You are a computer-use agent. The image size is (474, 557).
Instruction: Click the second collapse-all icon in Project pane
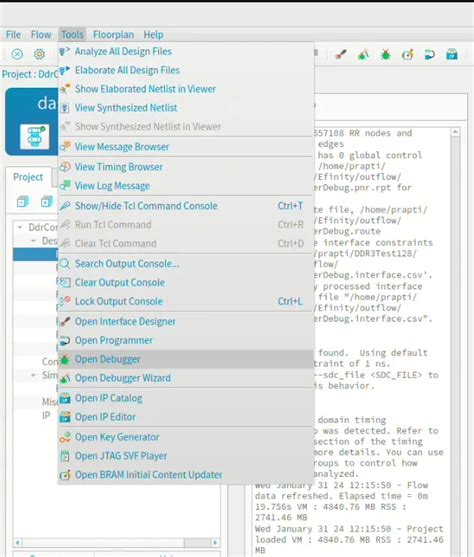coord(47,202)
